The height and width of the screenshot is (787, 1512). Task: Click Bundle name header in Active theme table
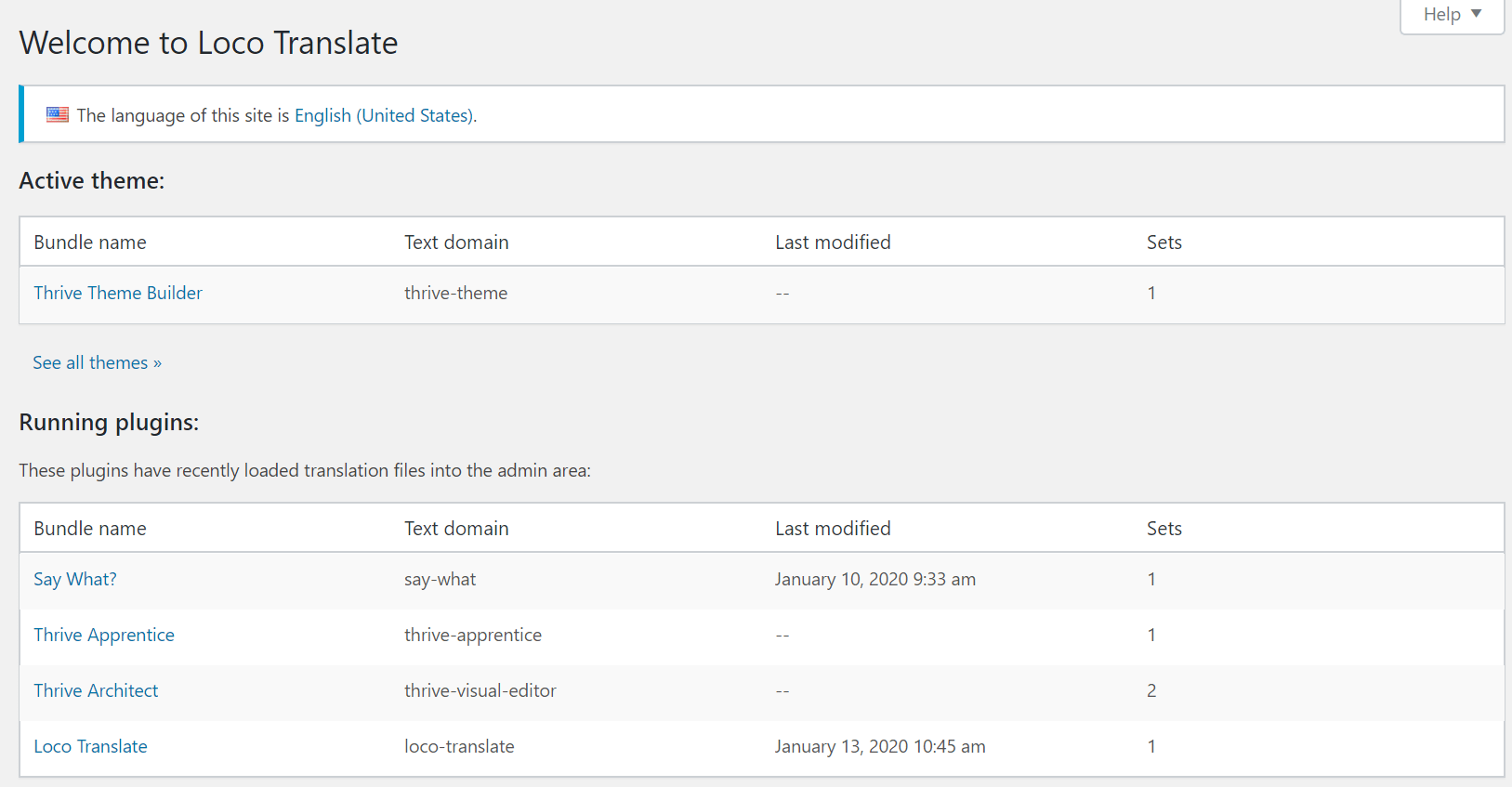click(x=90, y=243)
